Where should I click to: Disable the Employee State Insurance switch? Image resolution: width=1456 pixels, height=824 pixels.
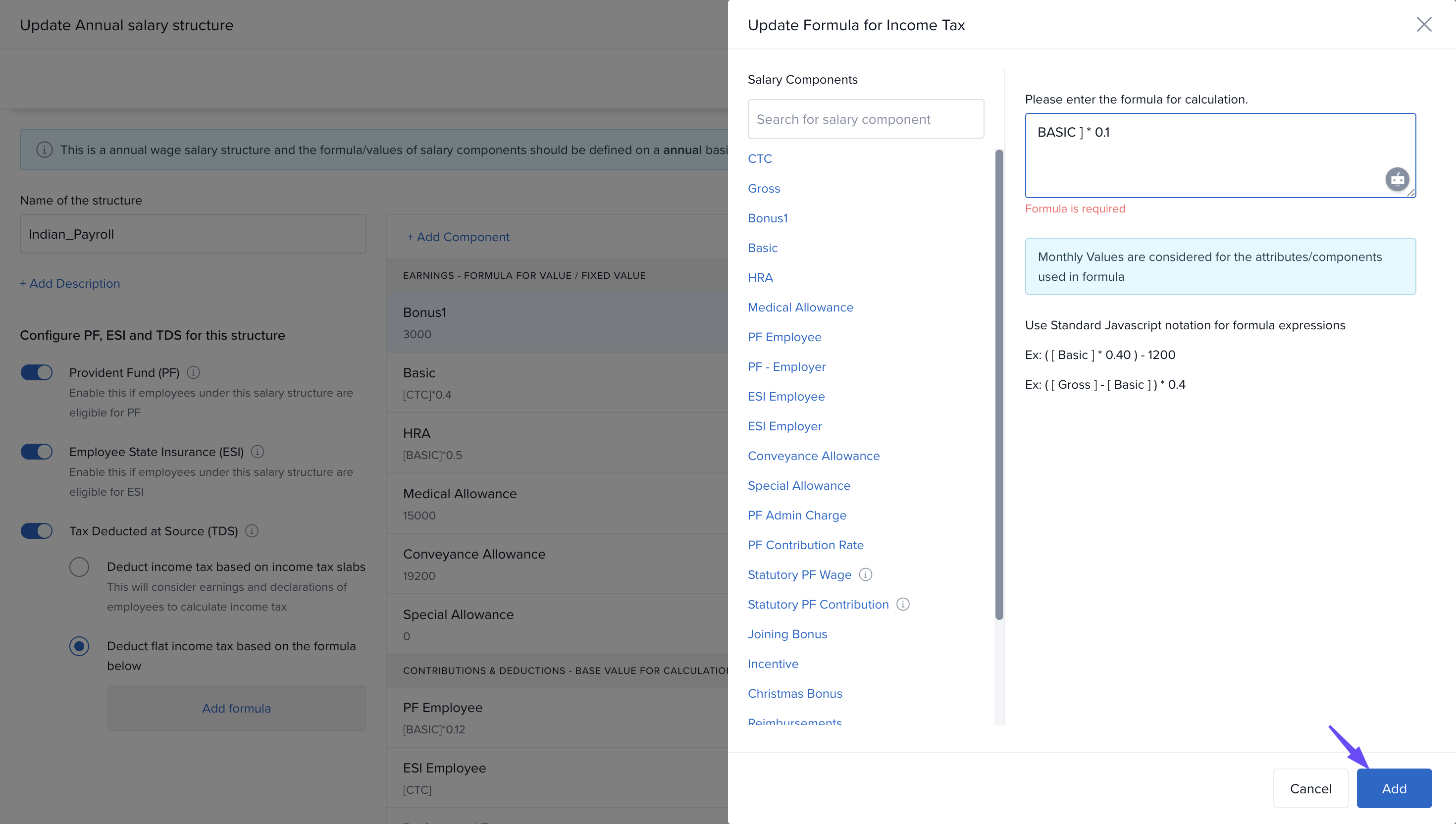point(37,452)
